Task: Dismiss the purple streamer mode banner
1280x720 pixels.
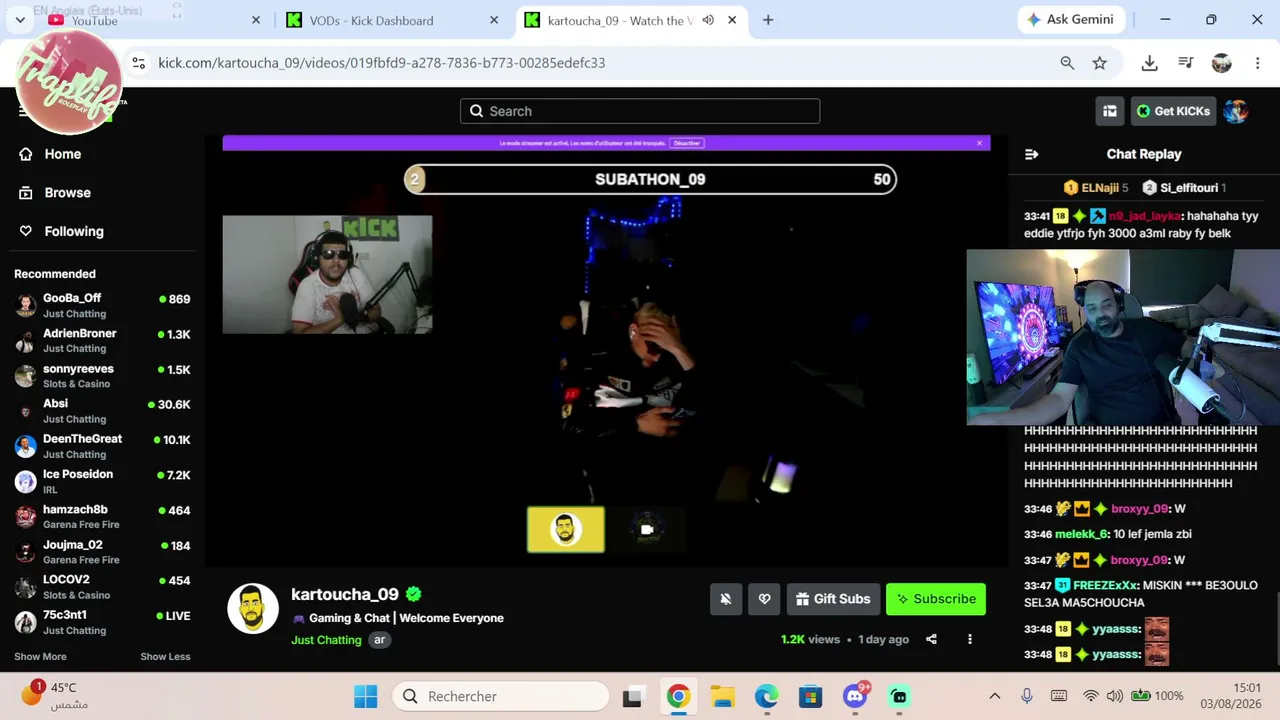Action: point(979,143)
